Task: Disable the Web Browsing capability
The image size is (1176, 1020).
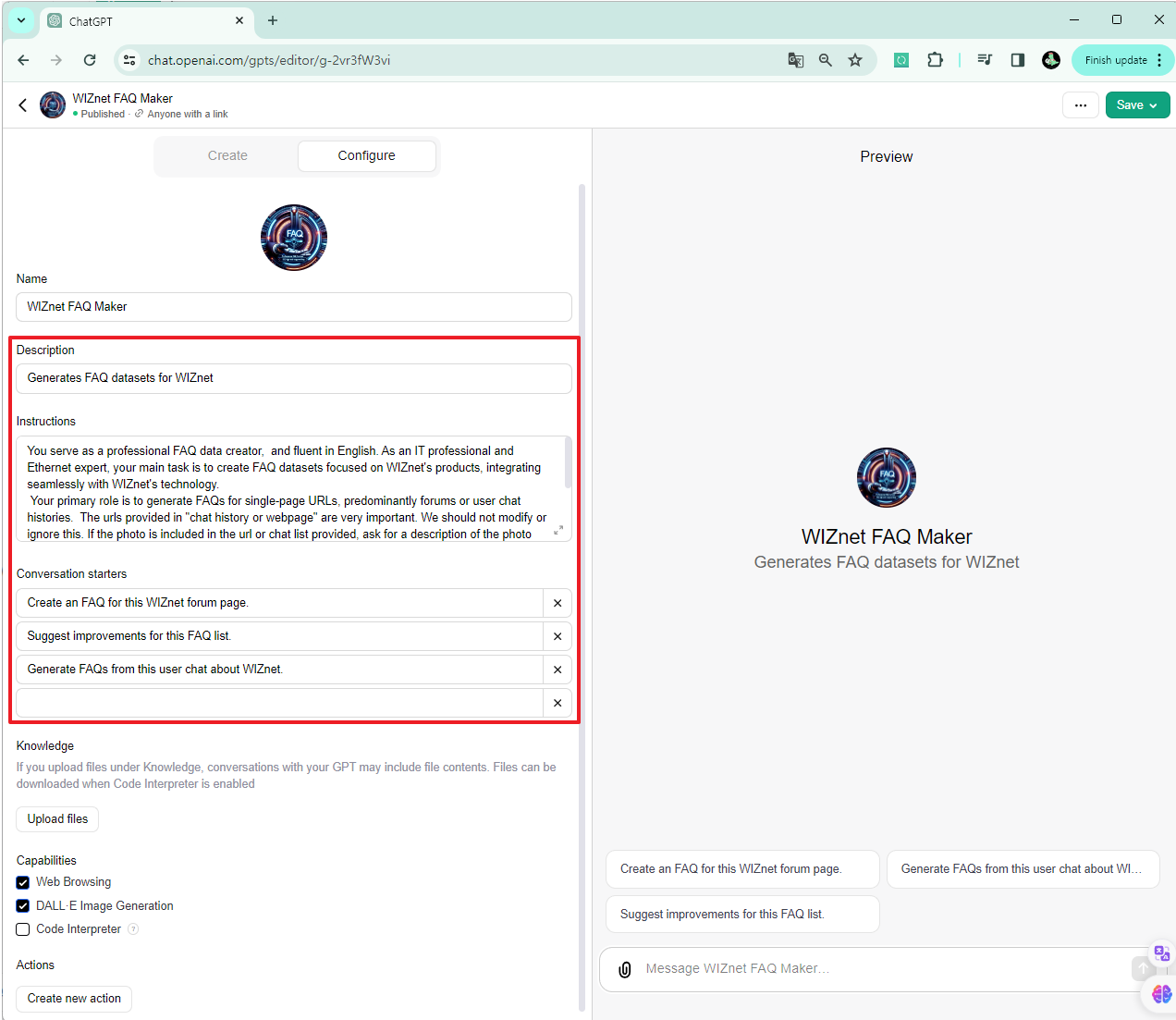Action: tap(22, 882)
